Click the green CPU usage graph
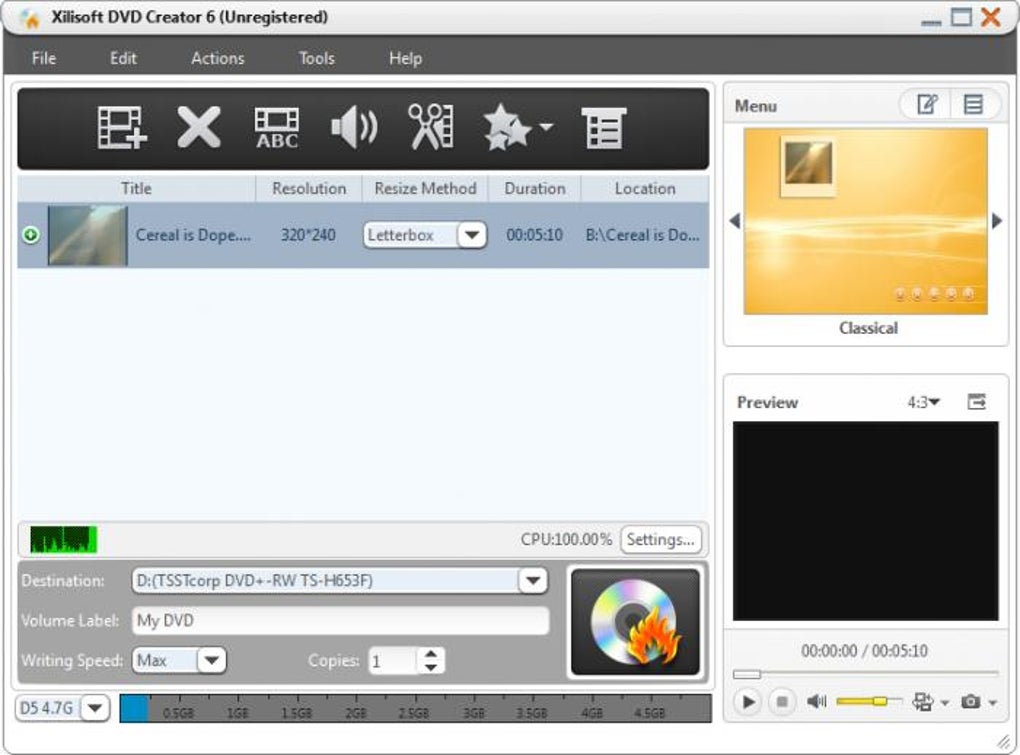Viewport: 1020px width, 755px height. click(x=64, y=540)
